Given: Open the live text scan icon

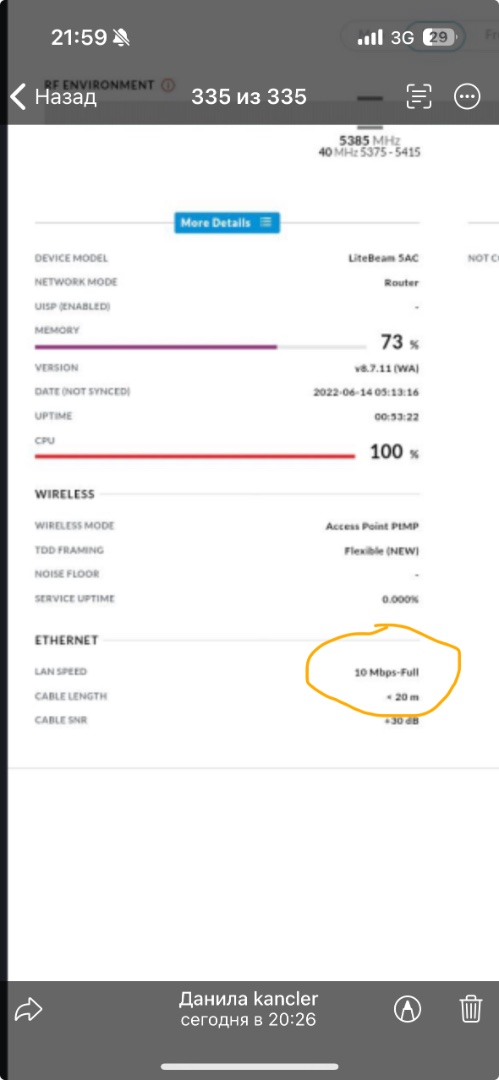Looking at the screenshot, I should click(x=418, y=97).
